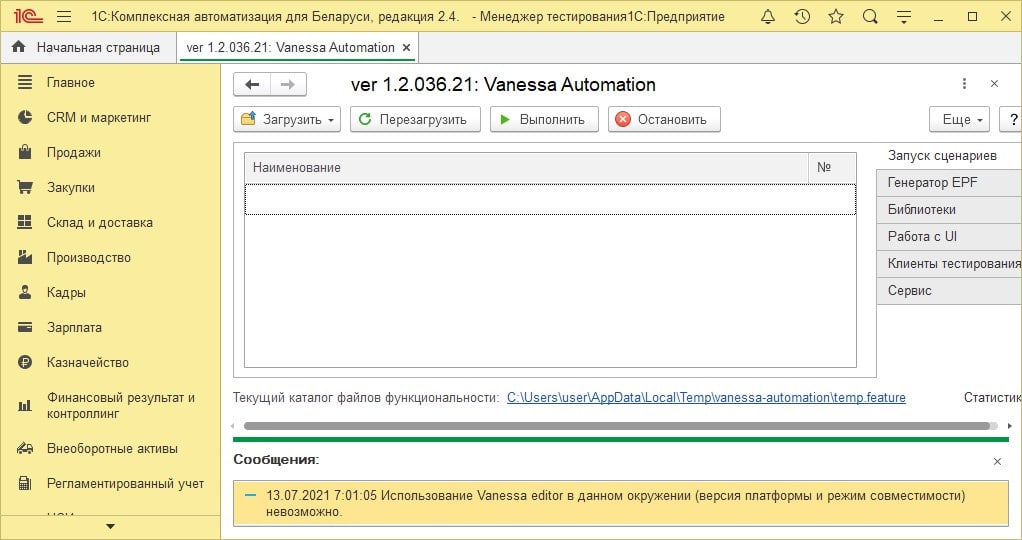Open notifications bell icon
Screen dimensions: 1022x540
768,17
